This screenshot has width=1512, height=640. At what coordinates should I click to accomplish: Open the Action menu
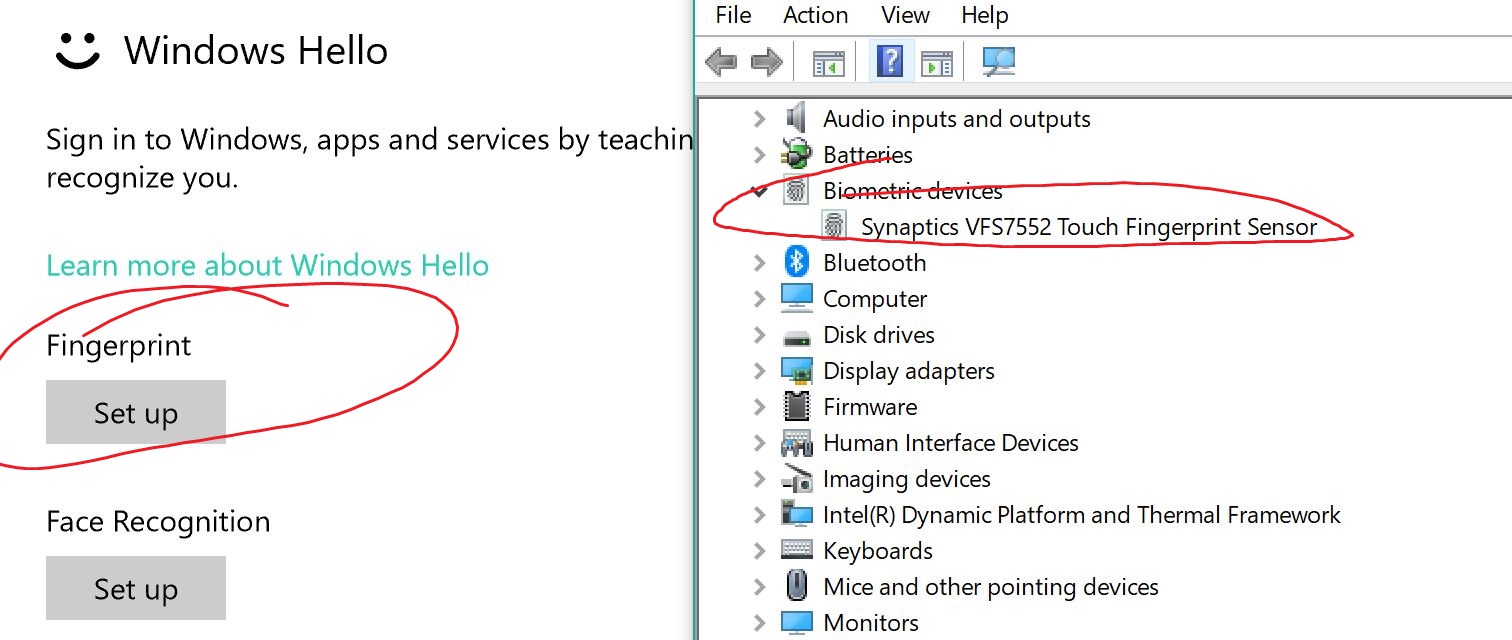tap(815, 15)
